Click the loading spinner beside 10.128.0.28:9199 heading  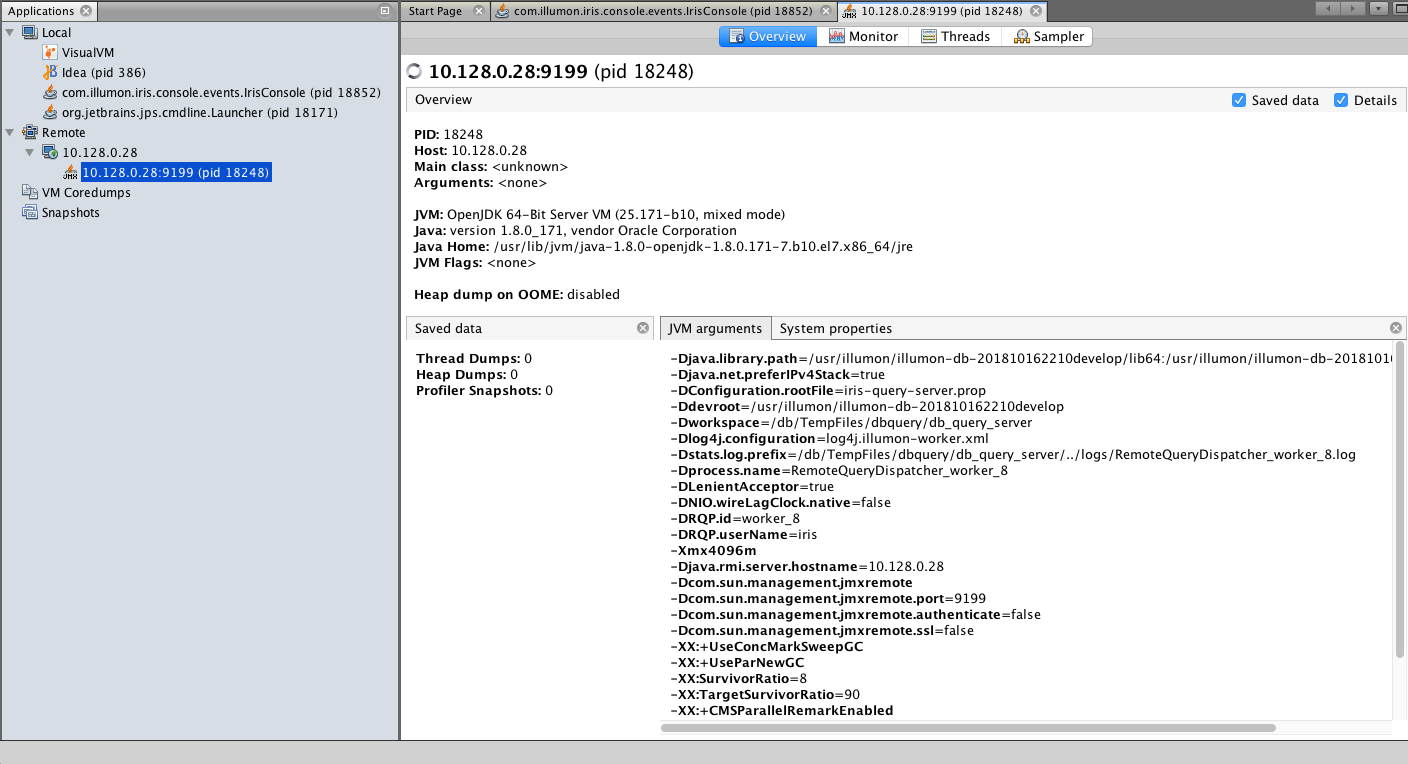[415, 72]
